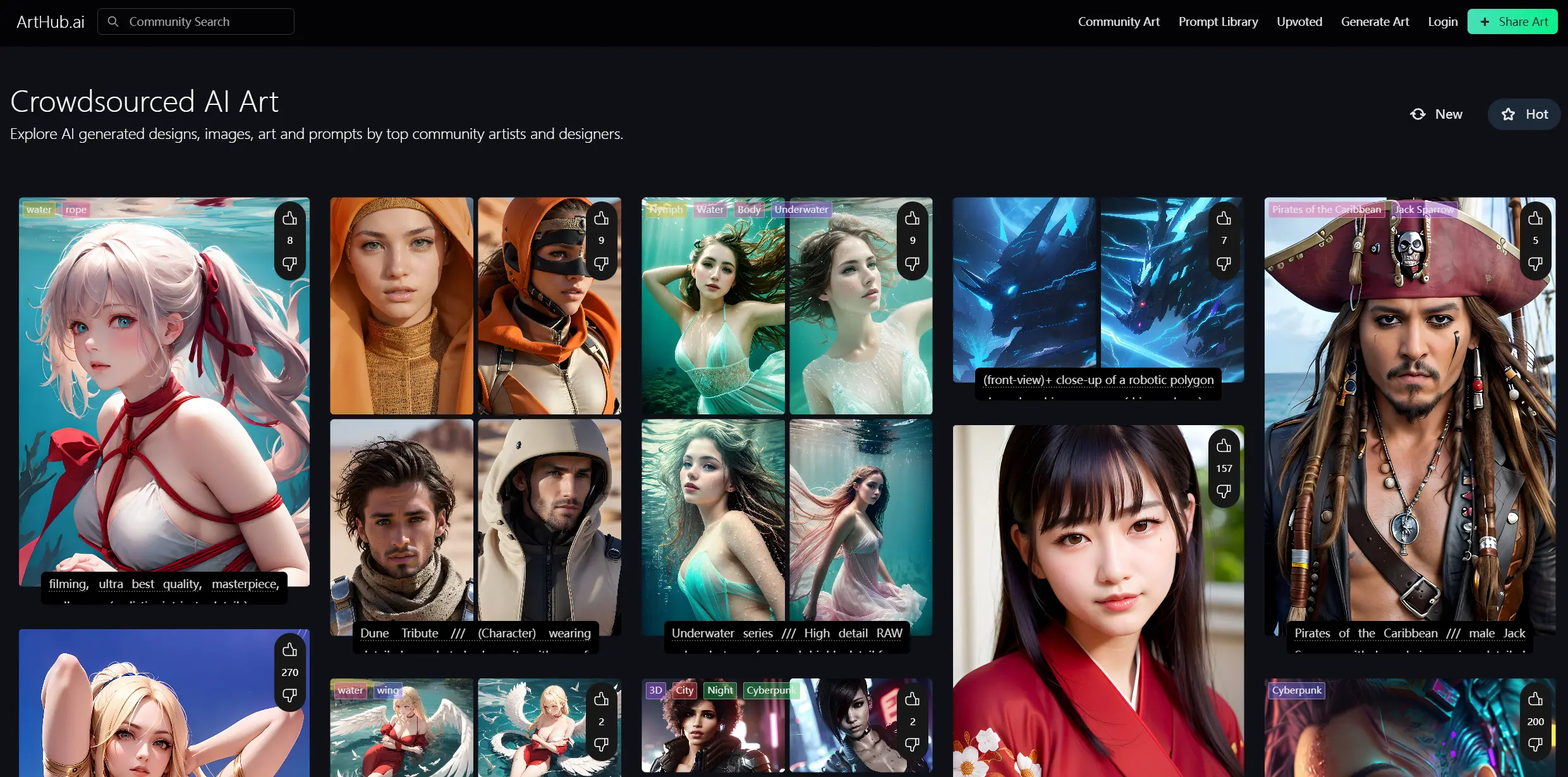
Task: Downvote the blonde girl artwork with 270 votes
Action: pyautogui.click(x=289, y=696)
